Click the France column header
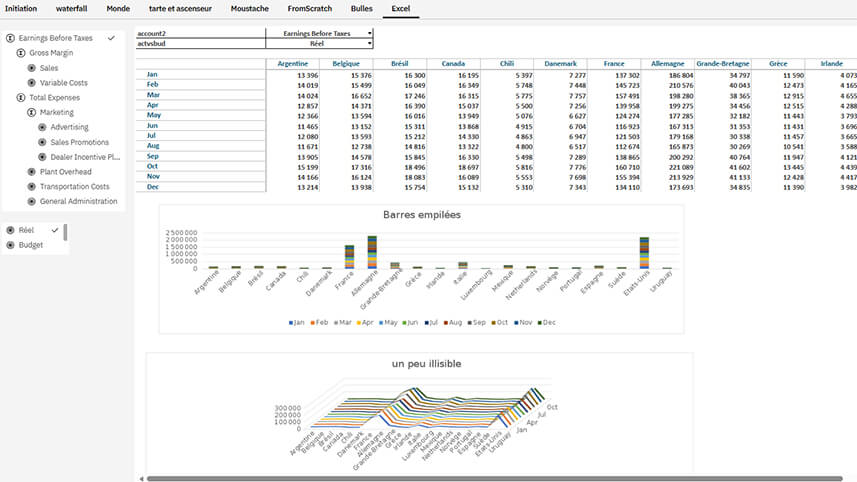 click(614, 64)
